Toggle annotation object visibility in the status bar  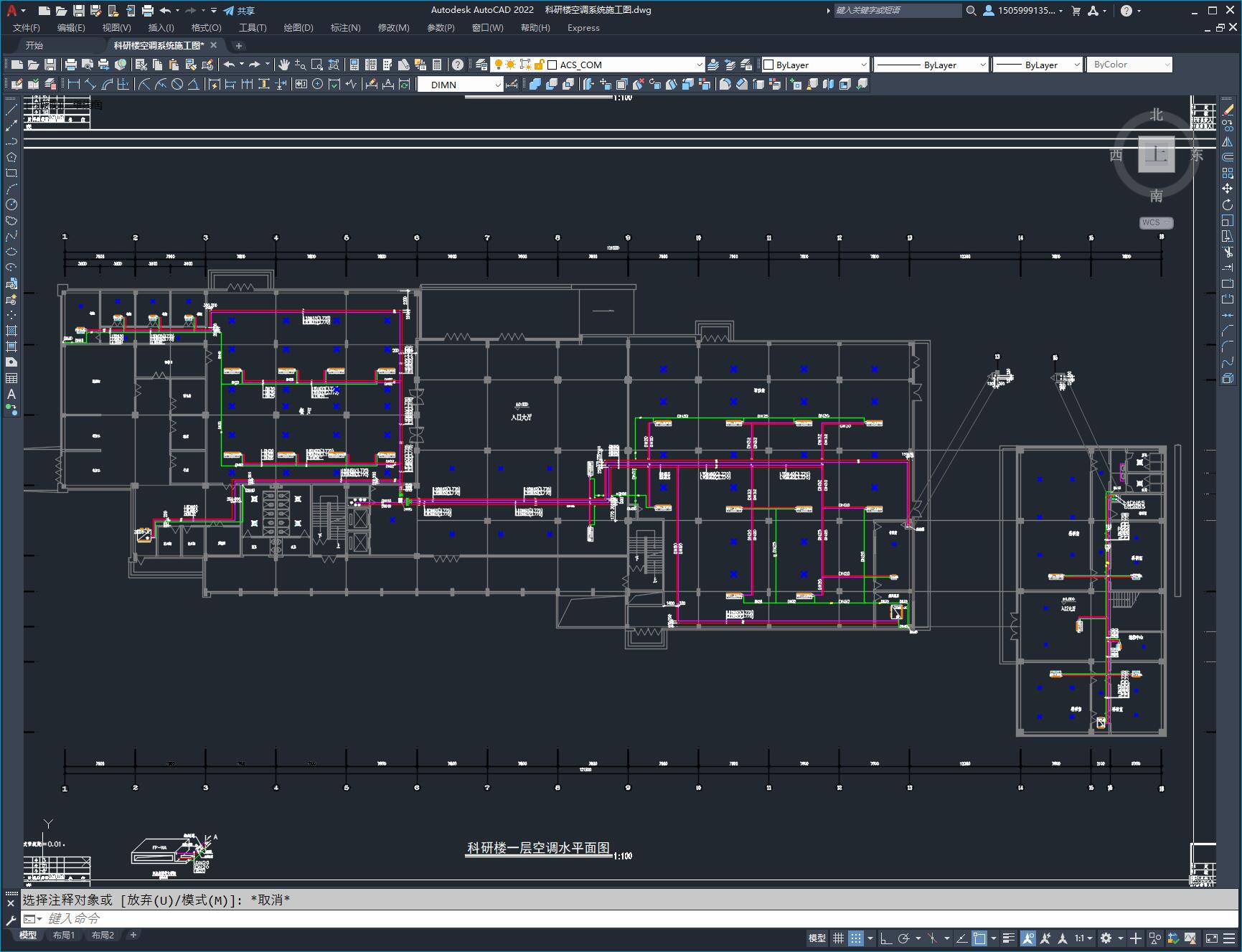1028,938
